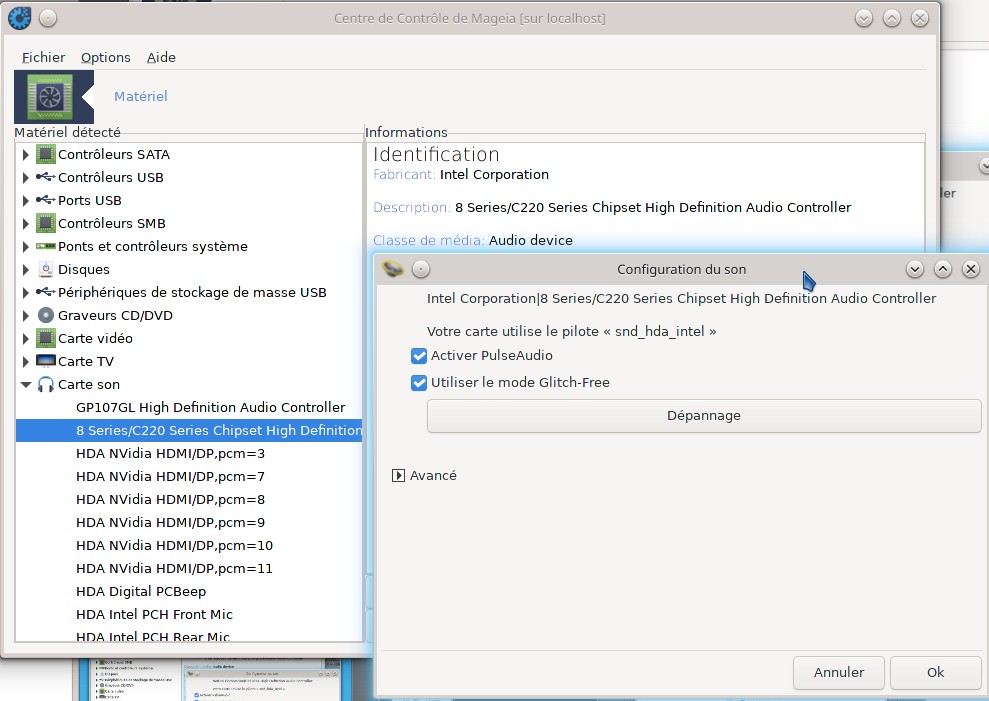Select HDA Intel PCH Front Mic
This screenshot has height=701, width=989.
(154, 615)
